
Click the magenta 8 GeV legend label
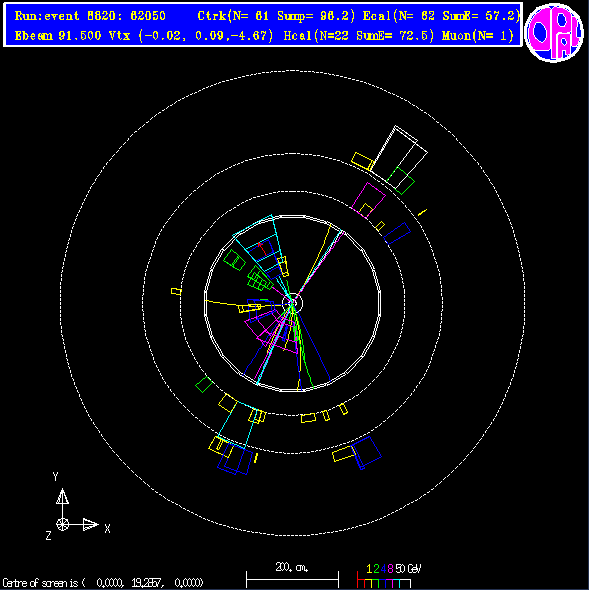pyautogui.click(x=390, y=569)
